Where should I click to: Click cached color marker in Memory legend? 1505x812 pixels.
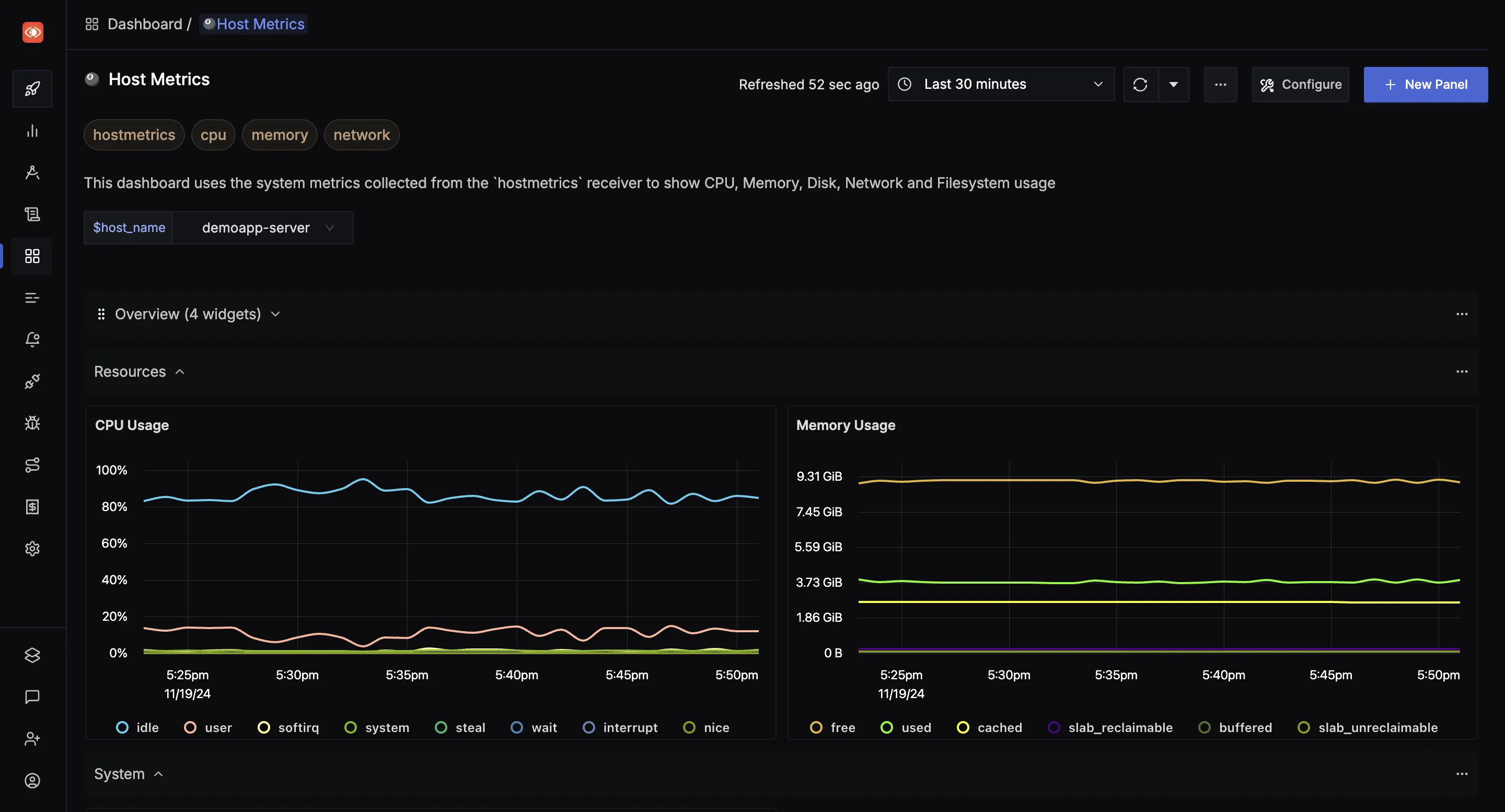tap(963, 728)
